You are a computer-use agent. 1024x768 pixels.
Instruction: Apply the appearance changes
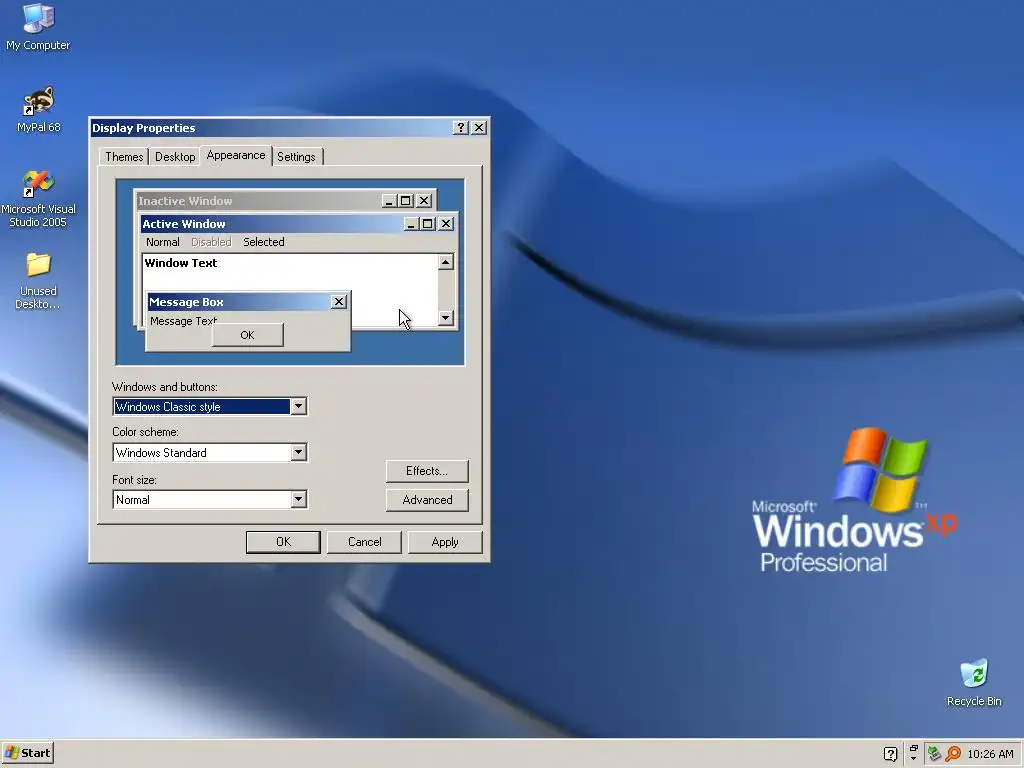click(x=445, y=542)
